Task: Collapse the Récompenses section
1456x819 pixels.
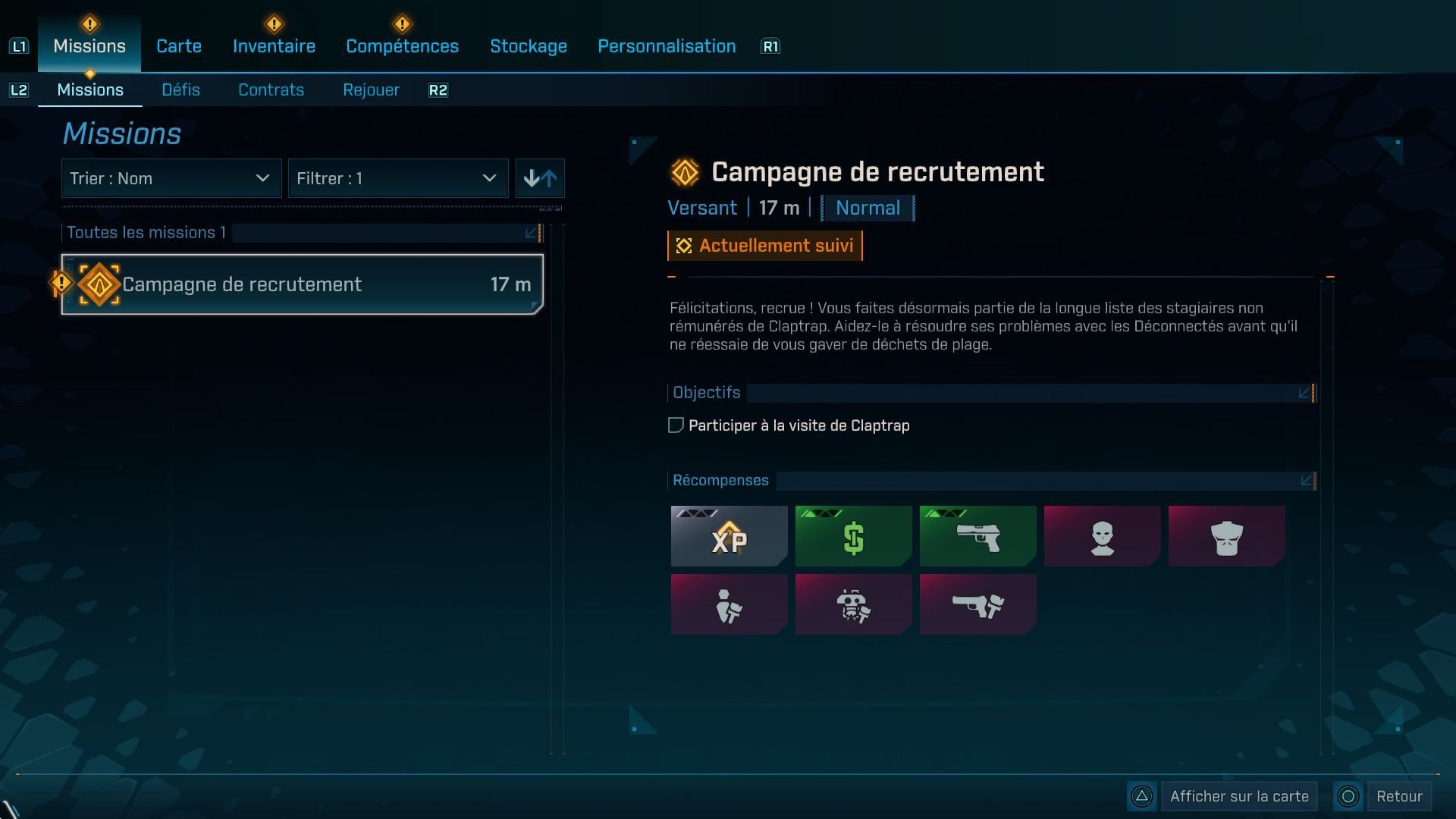Action: pyautogui.click(x=993, y=481)
